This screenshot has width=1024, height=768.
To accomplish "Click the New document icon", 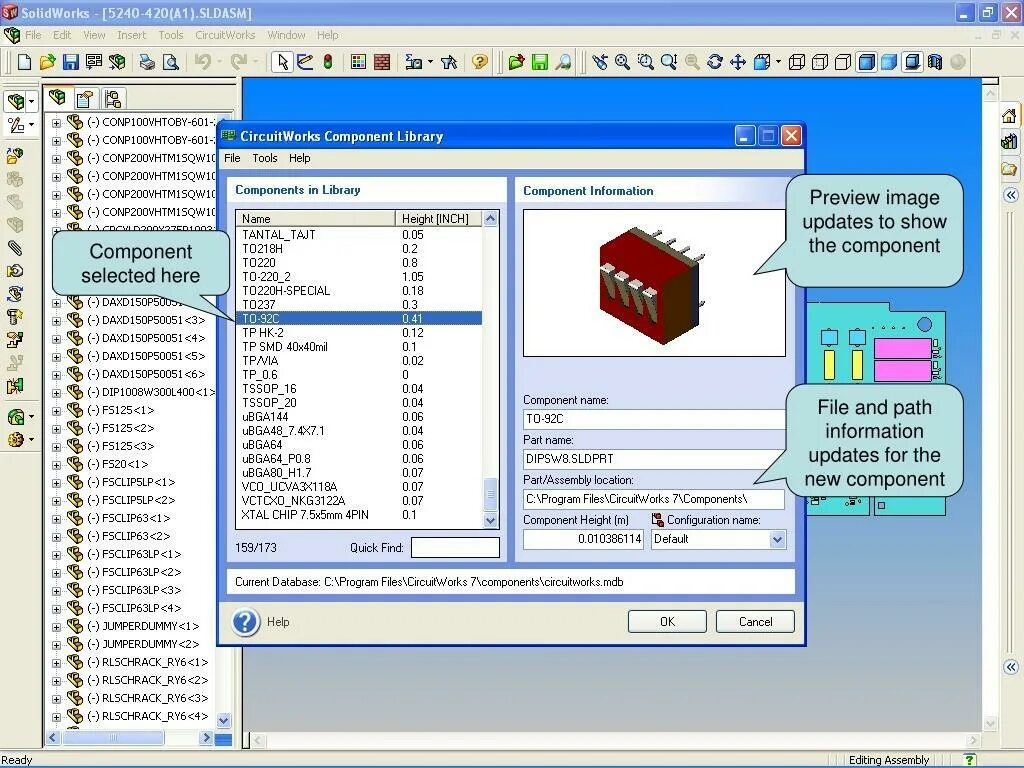I will coord(24,62).
